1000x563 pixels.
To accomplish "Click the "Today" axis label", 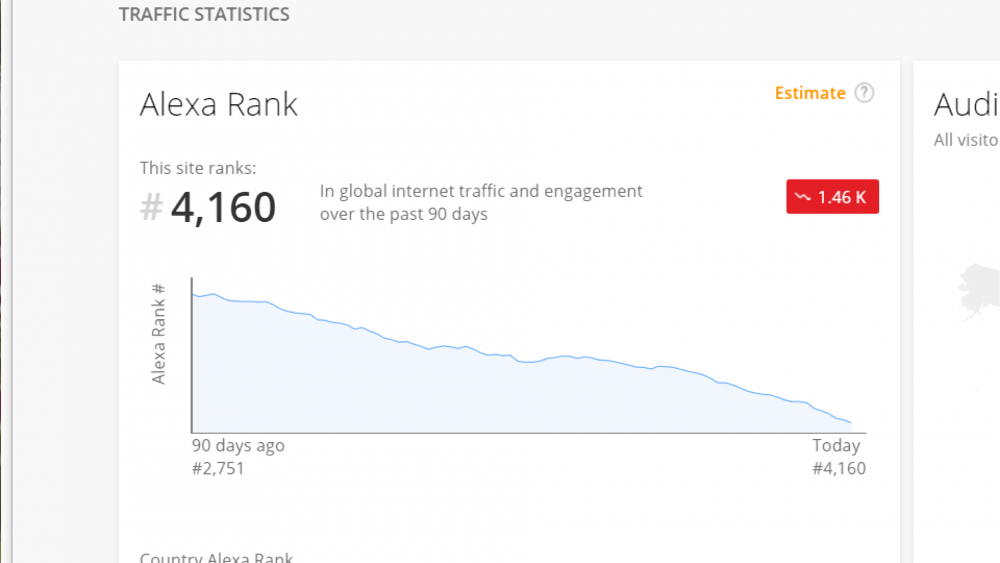I will tap(836, 446).
